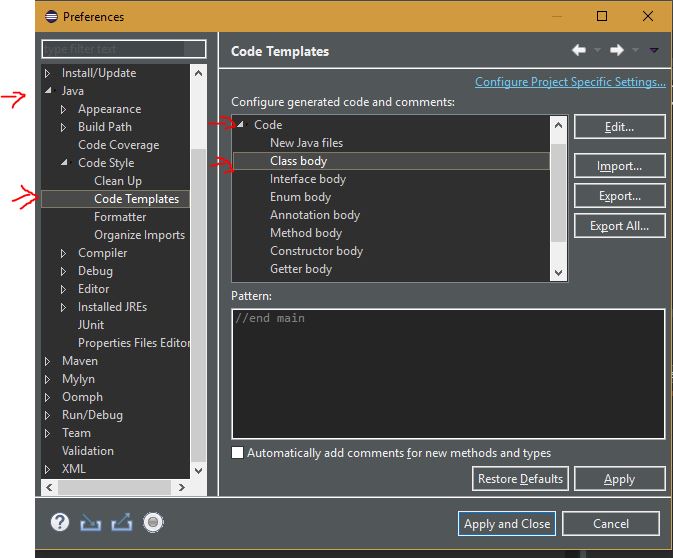Expand the Maven tree node
Image resolution: width=673 pixels, height=558 pixels.
click(48, 361)
